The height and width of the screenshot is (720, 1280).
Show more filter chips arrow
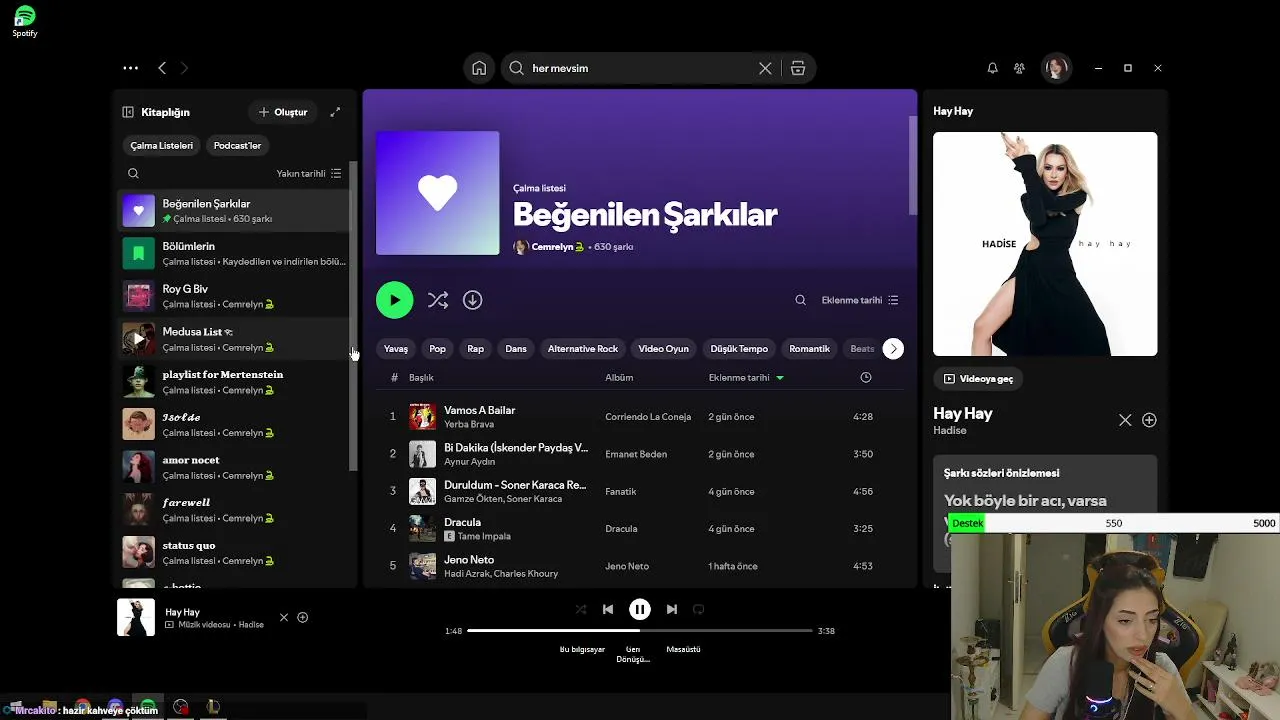[893, 349]
